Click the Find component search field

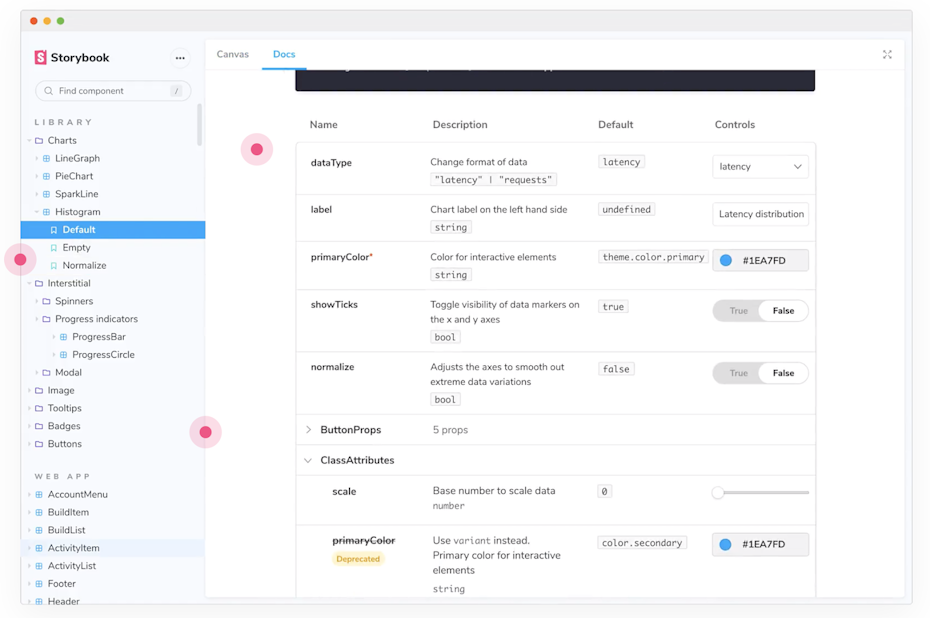[x=112, y=91]
